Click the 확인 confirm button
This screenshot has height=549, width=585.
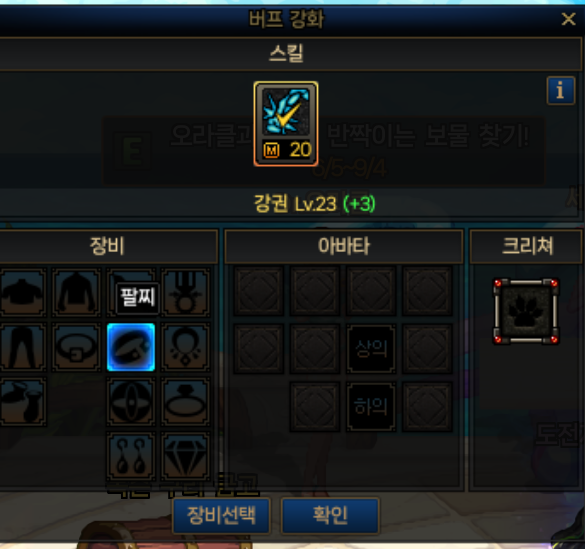[x=330, y=515]
